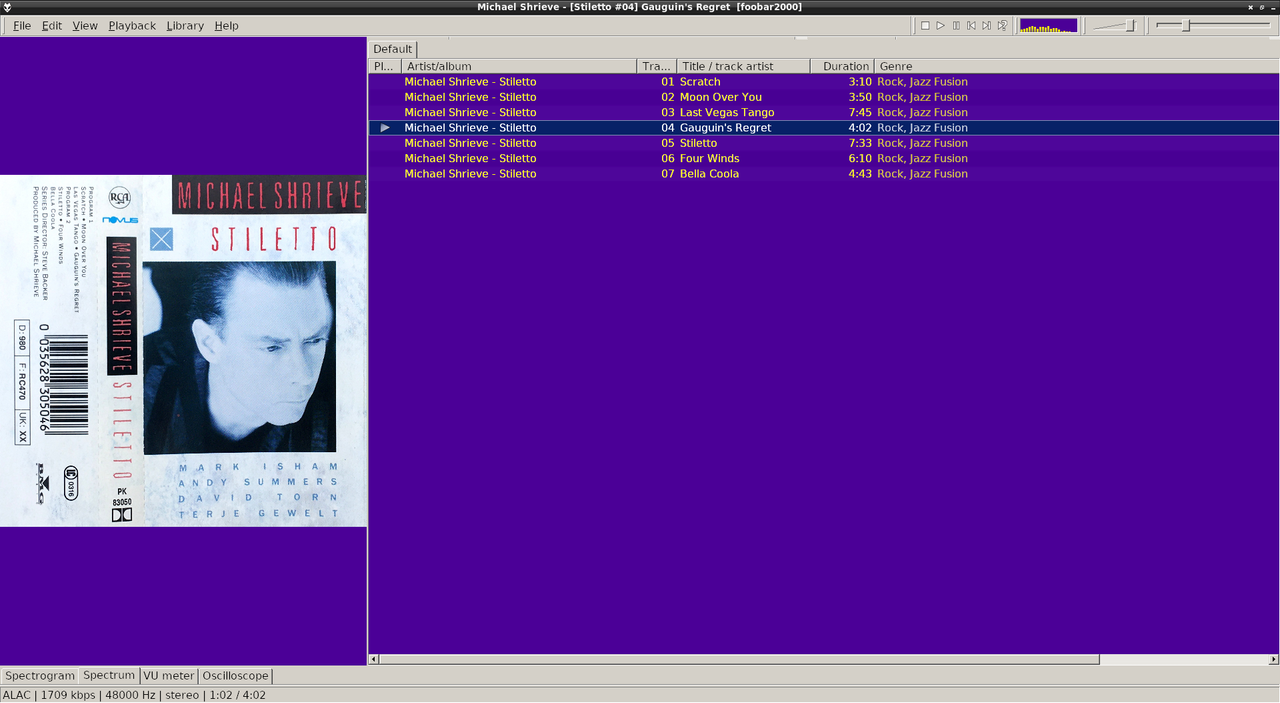The width and height of the screenshot is (1280, 703).
Task: Sort by Genre column header
Action: pos(1076,66)
